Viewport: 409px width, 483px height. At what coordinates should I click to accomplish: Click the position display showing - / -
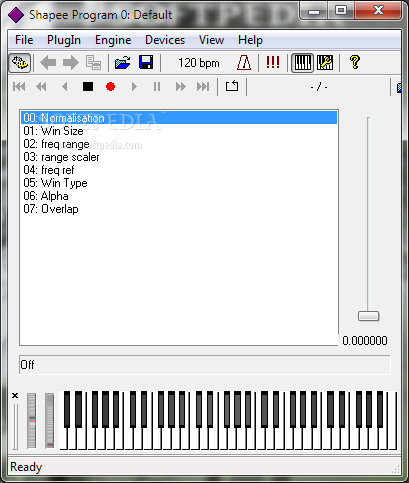pos(319,87)
